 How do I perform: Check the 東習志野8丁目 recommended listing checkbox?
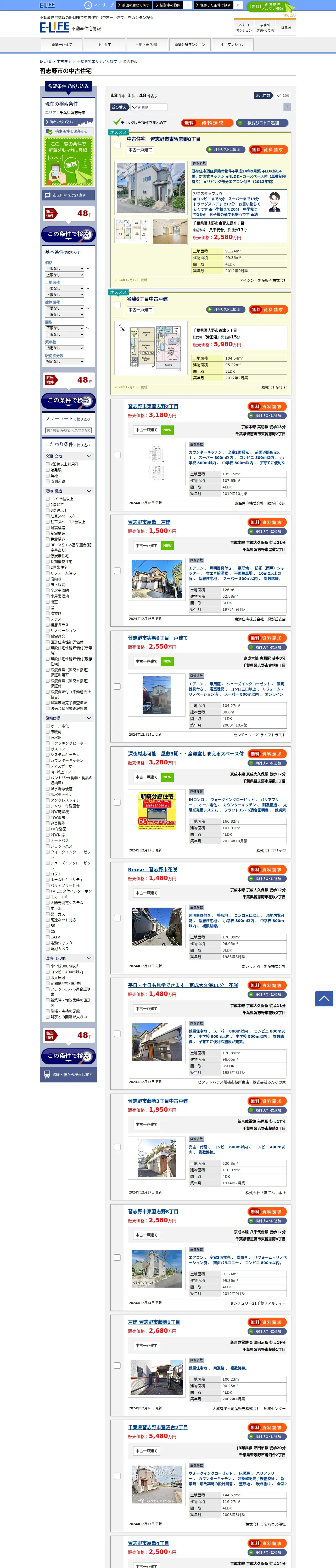click(x=117, y=145)
